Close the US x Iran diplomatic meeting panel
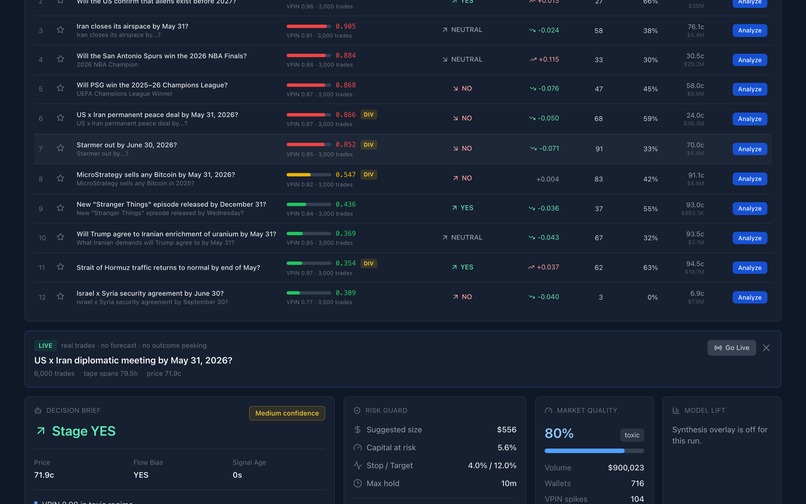This screenshot has width=806, height=504. coord(766,348)
